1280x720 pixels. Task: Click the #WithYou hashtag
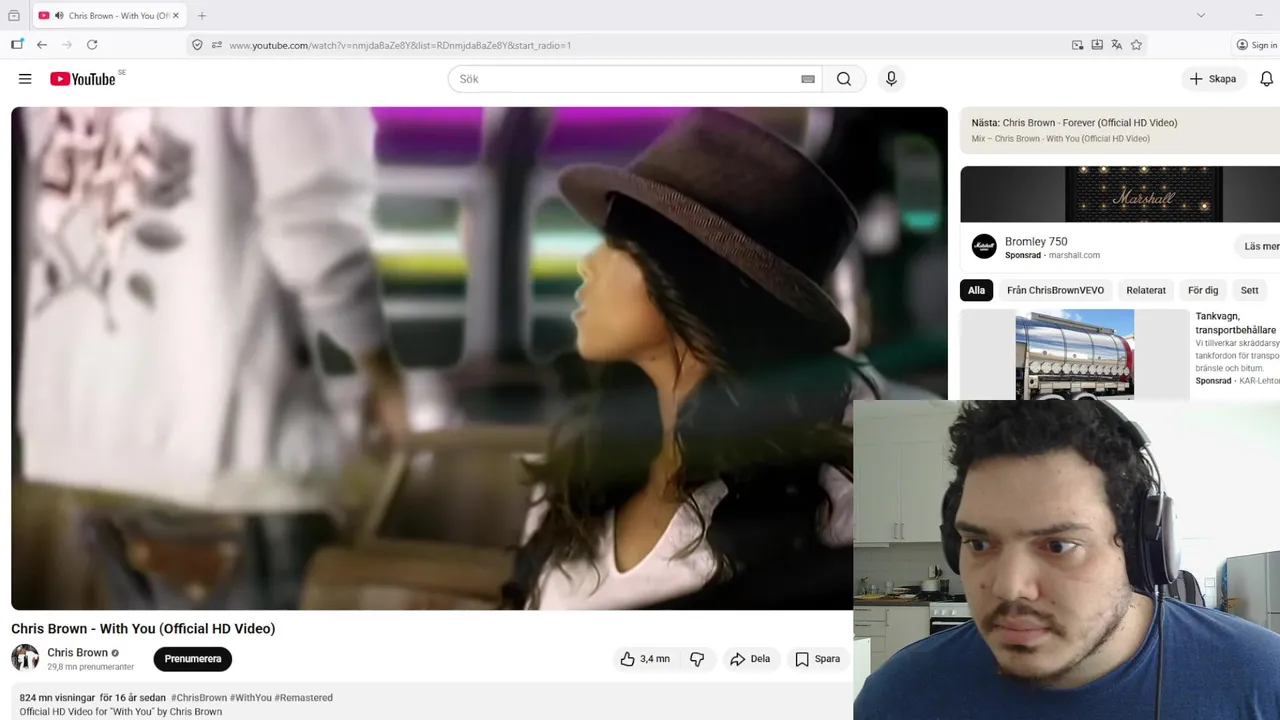251,698
